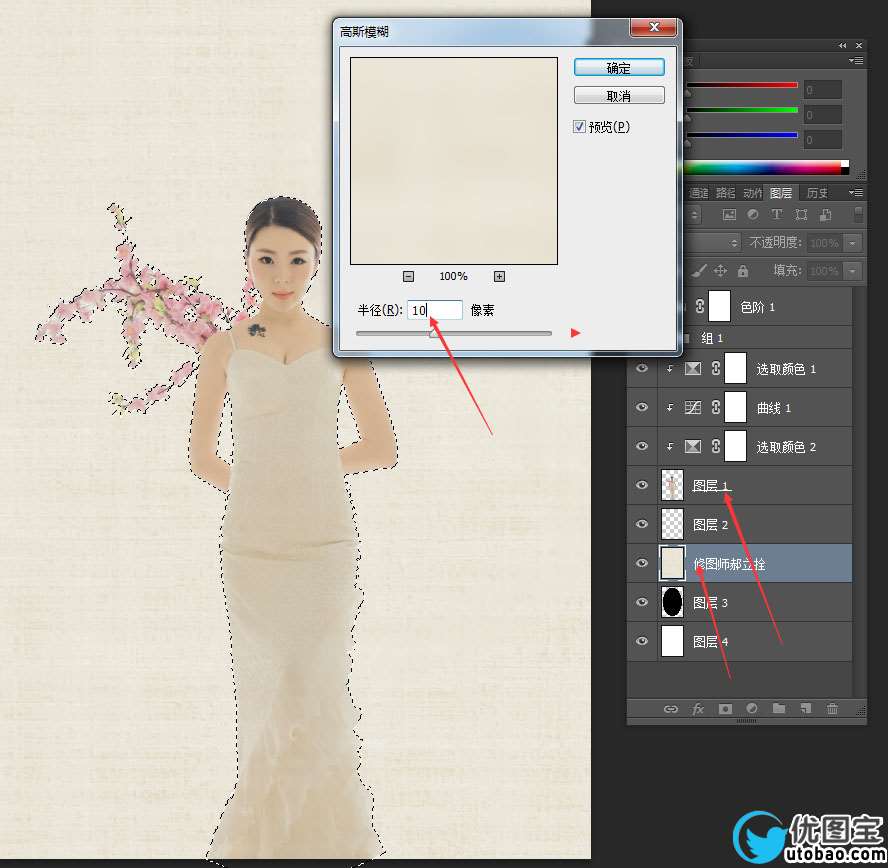Filter layers by shape icon
Screen dimensions: 888x868
(801, 215)
